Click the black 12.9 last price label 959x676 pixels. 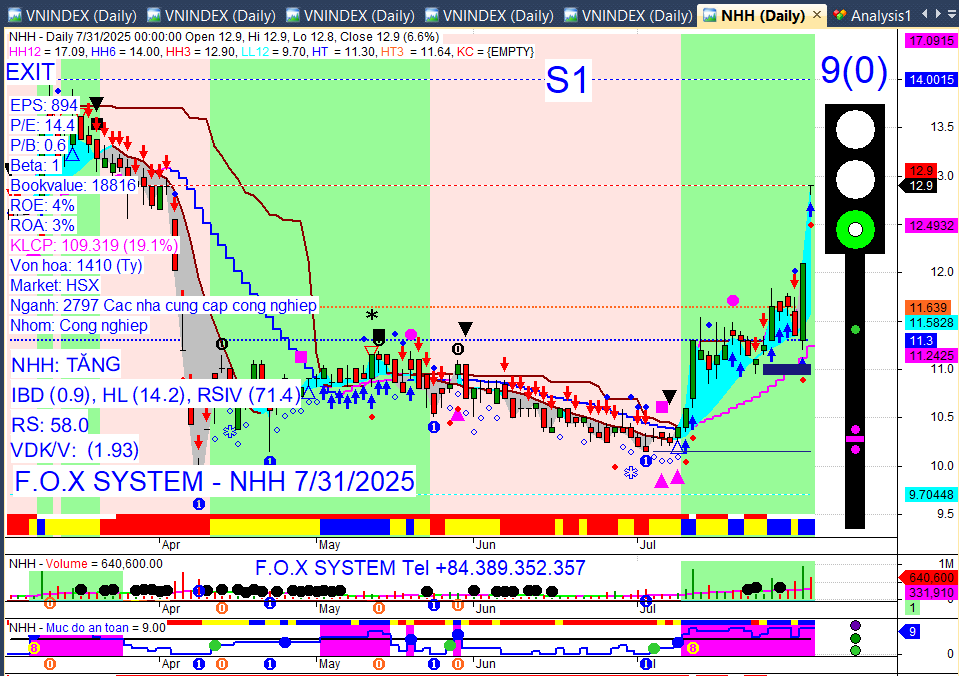coord(920,185)
